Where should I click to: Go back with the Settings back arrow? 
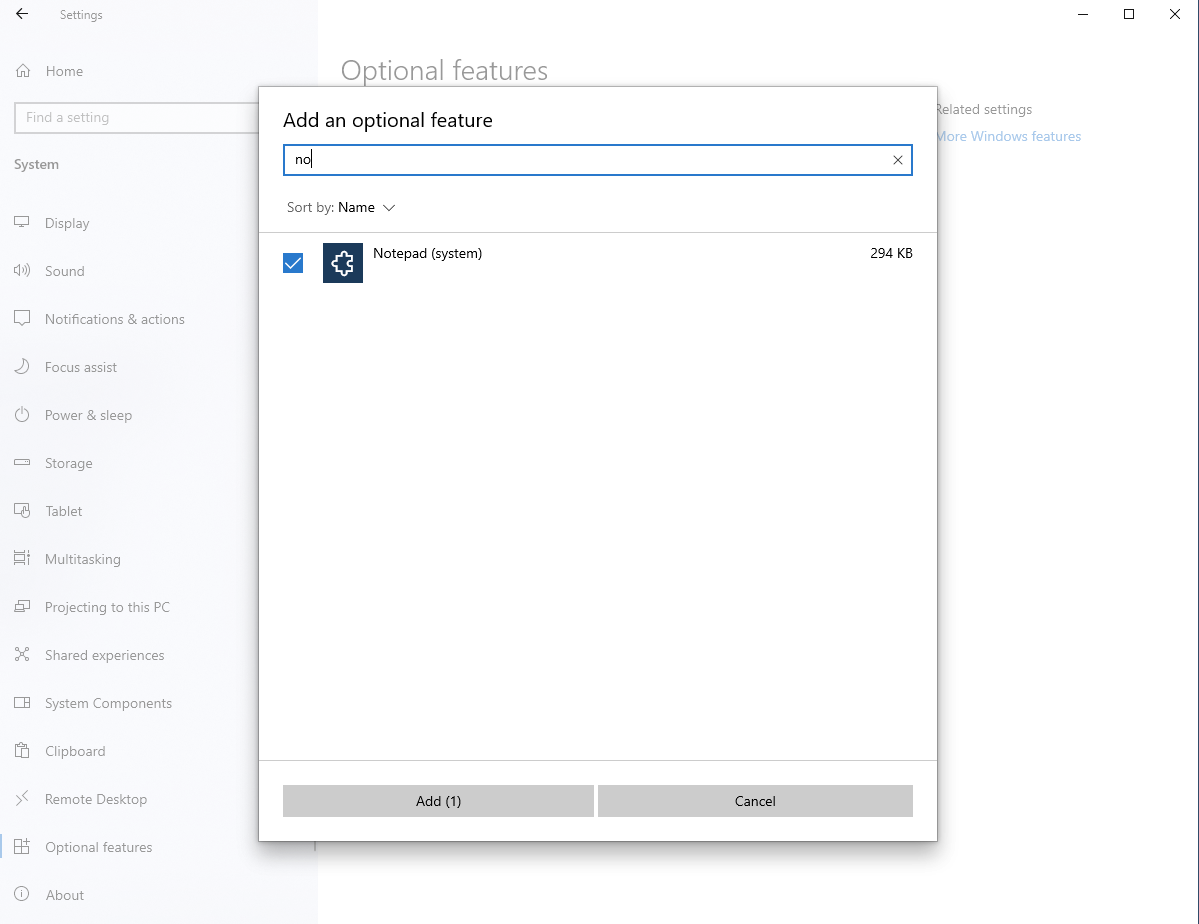[x=22, y=15]
